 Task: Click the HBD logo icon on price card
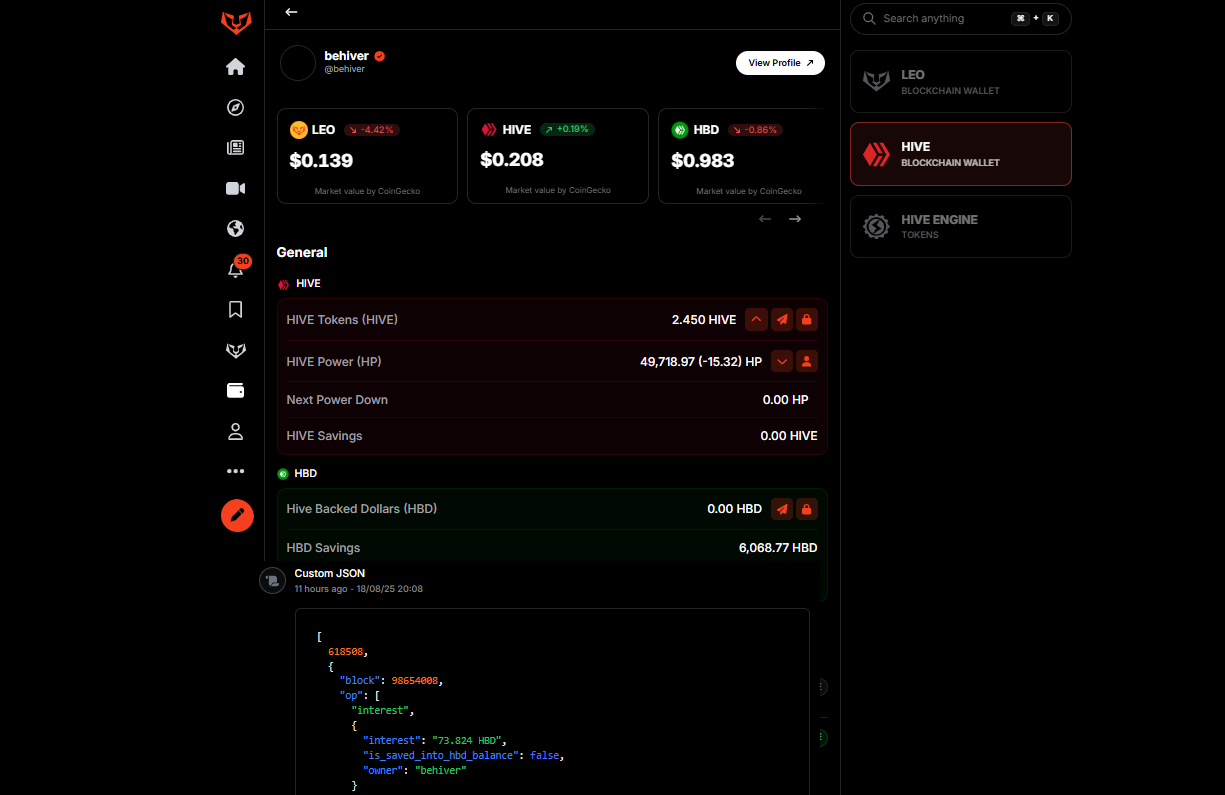(680, 130)
